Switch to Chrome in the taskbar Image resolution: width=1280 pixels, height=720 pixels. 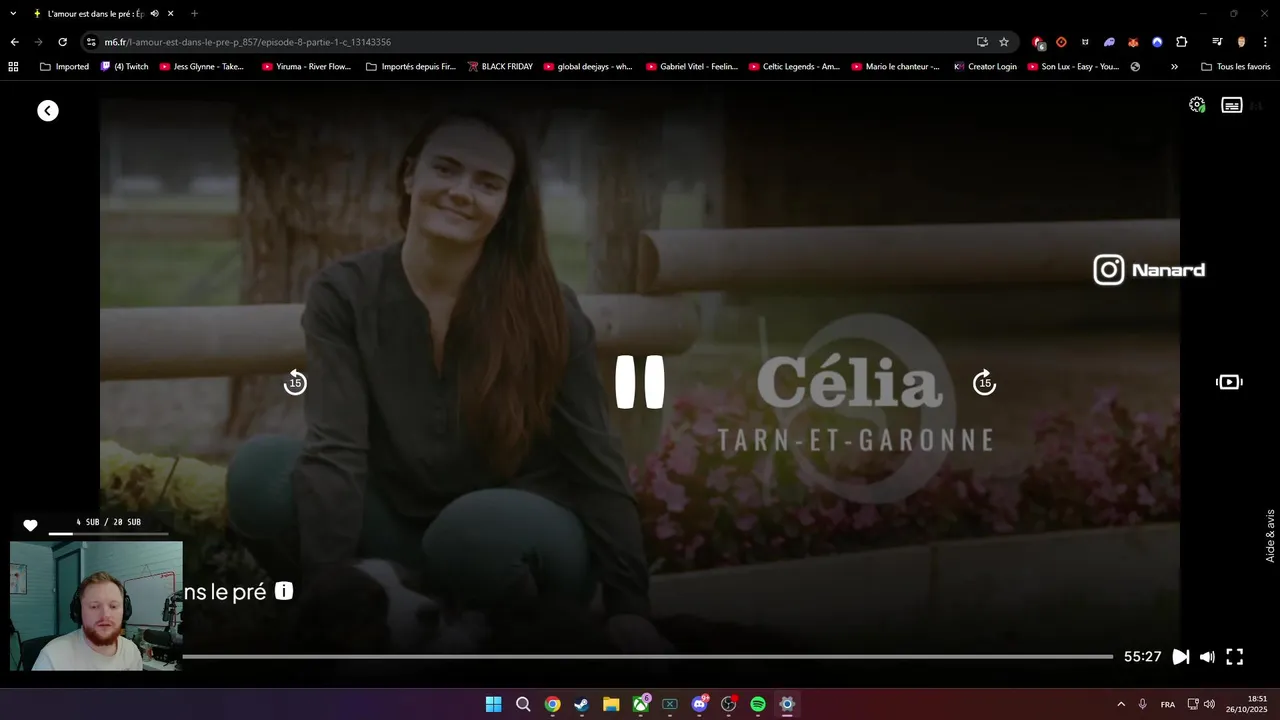pos(552,704)
